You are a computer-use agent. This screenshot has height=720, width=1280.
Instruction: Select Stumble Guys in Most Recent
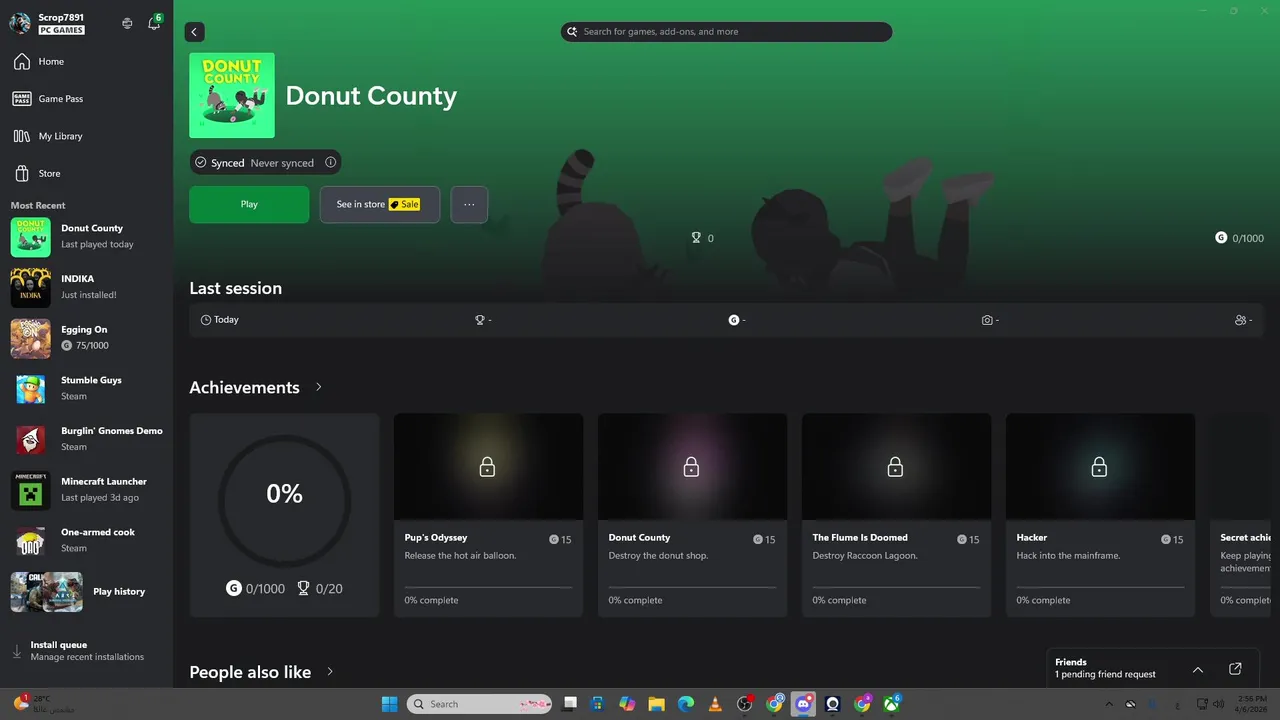pos(86,389)
